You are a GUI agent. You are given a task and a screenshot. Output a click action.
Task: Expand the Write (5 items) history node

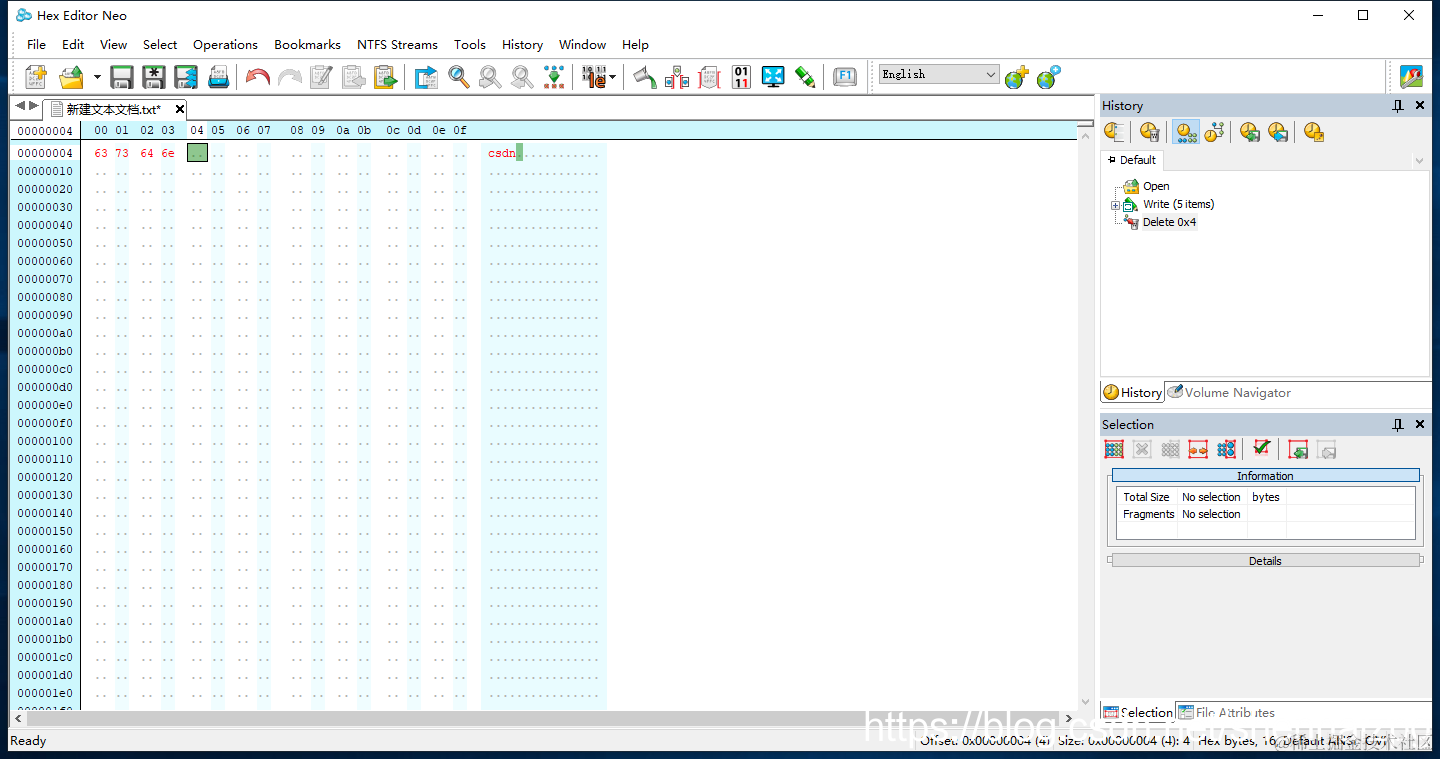1115,205
